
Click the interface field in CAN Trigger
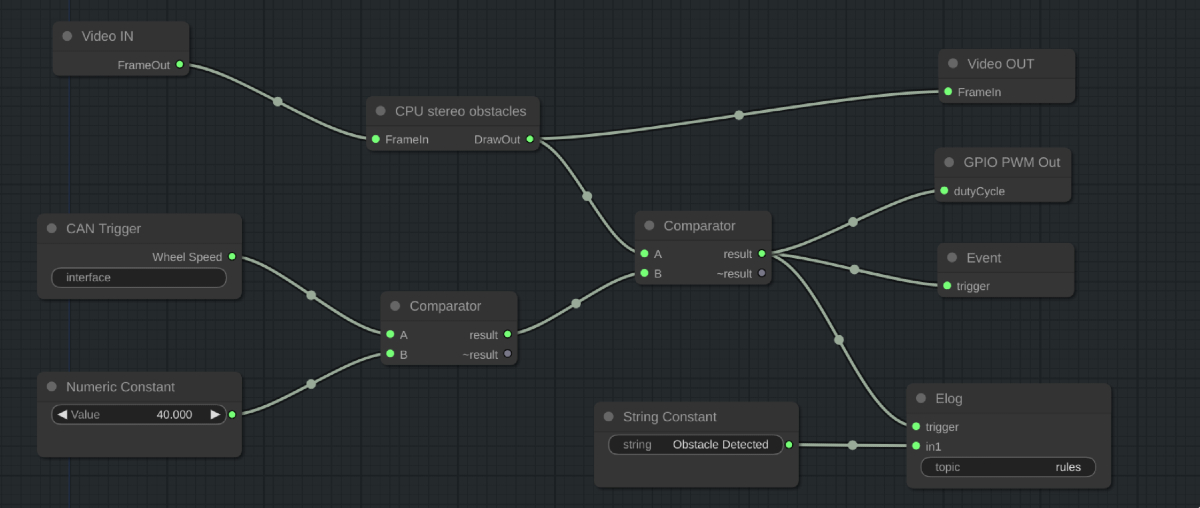139,277
